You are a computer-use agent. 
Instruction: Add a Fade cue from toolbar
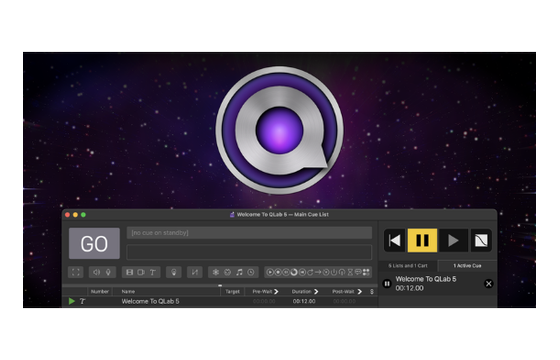(195, 272)
